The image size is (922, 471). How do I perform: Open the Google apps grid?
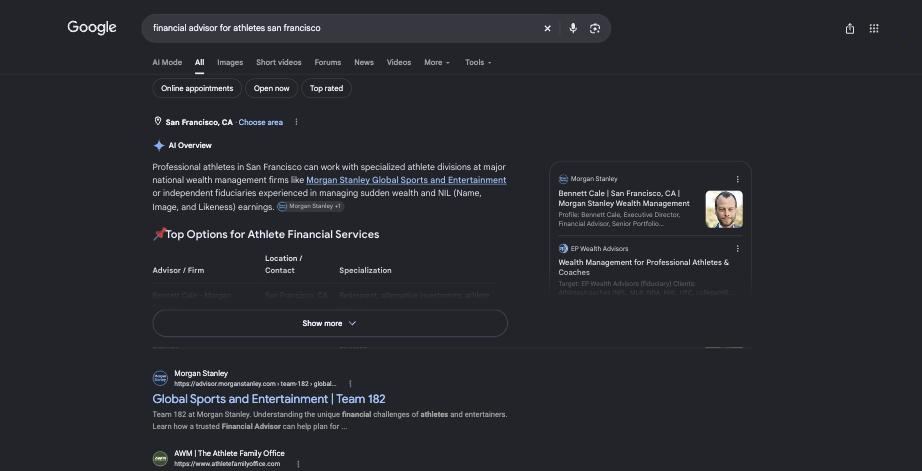[x=874, y=28]
